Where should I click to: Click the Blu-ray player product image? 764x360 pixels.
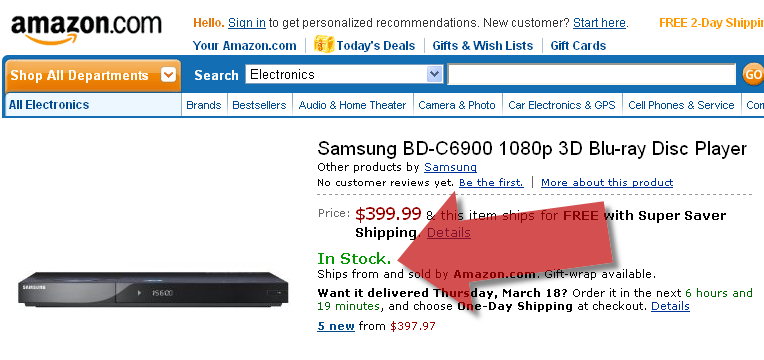click(x=153, y=289)
